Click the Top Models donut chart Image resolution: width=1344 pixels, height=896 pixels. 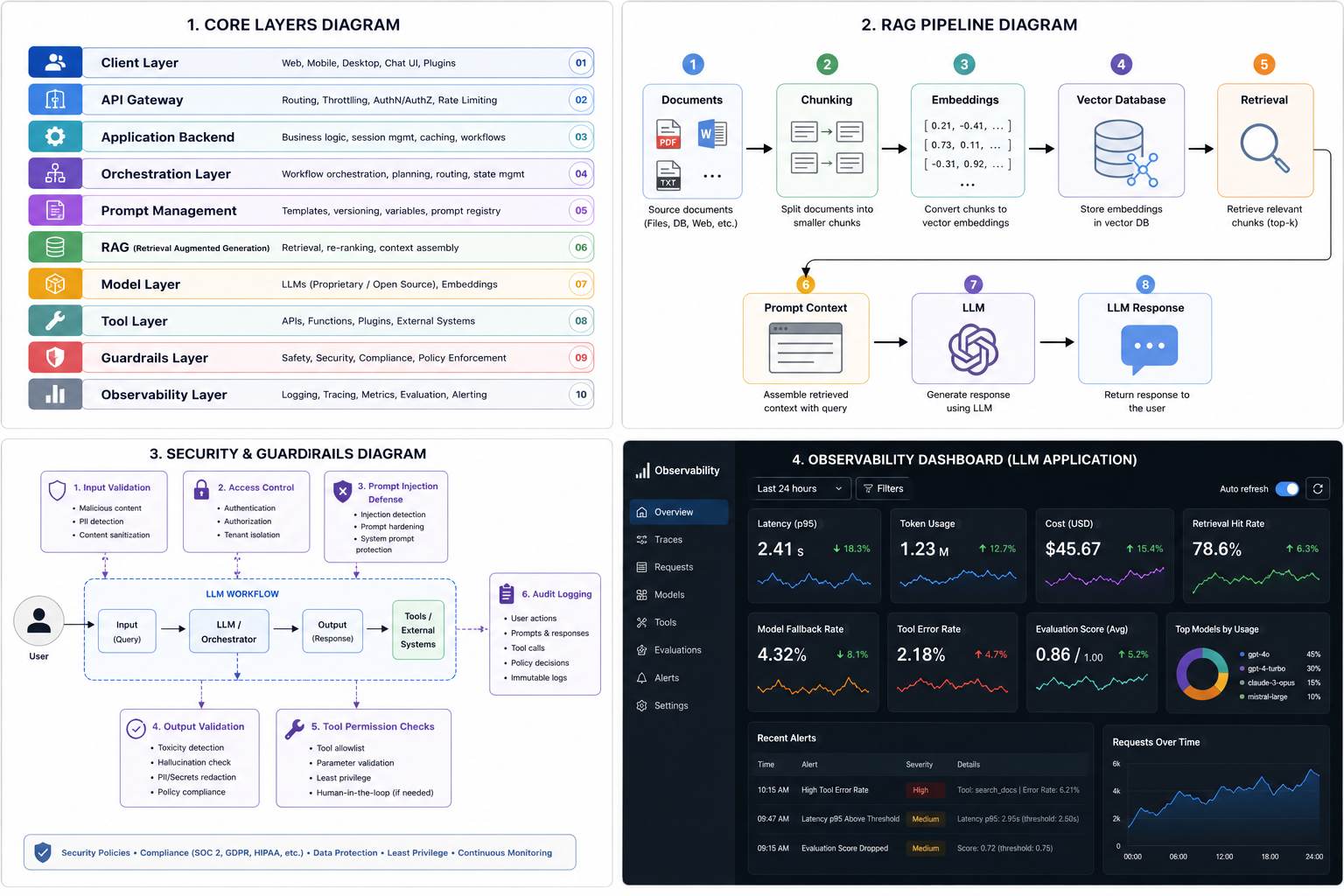(1202, 674)
